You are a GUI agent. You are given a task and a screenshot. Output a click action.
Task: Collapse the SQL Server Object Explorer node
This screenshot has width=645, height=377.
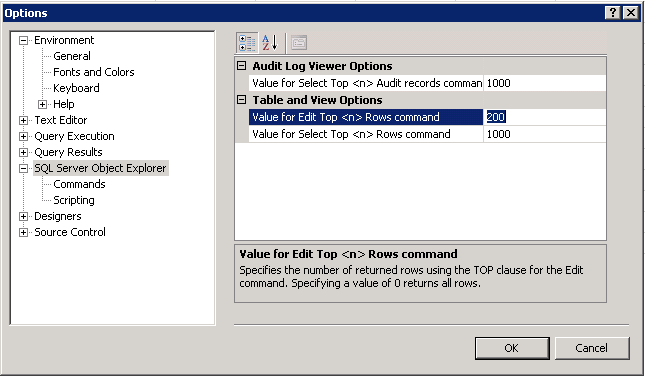click(x=23, y=168)
